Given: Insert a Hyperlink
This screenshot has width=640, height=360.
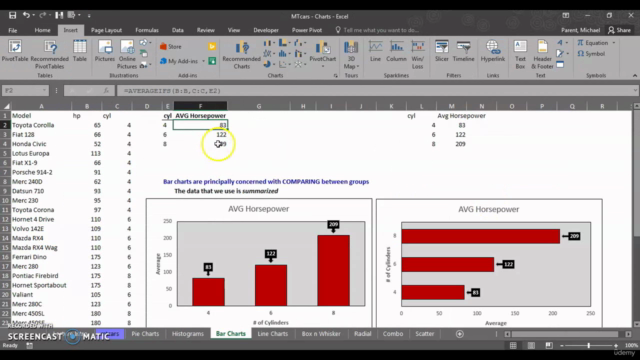Looking at the screenshot, I should pos(493,51).
